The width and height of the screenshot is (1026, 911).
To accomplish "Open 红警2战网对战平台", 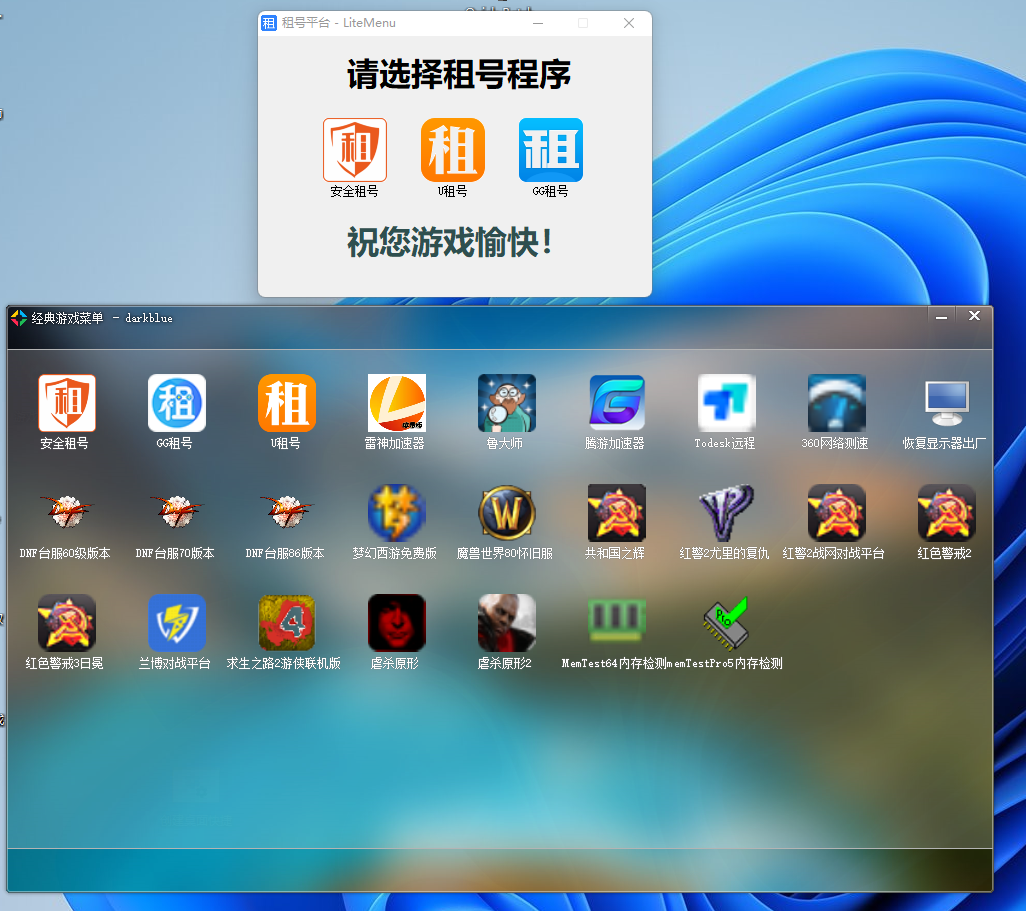I will tap(836, 513).
